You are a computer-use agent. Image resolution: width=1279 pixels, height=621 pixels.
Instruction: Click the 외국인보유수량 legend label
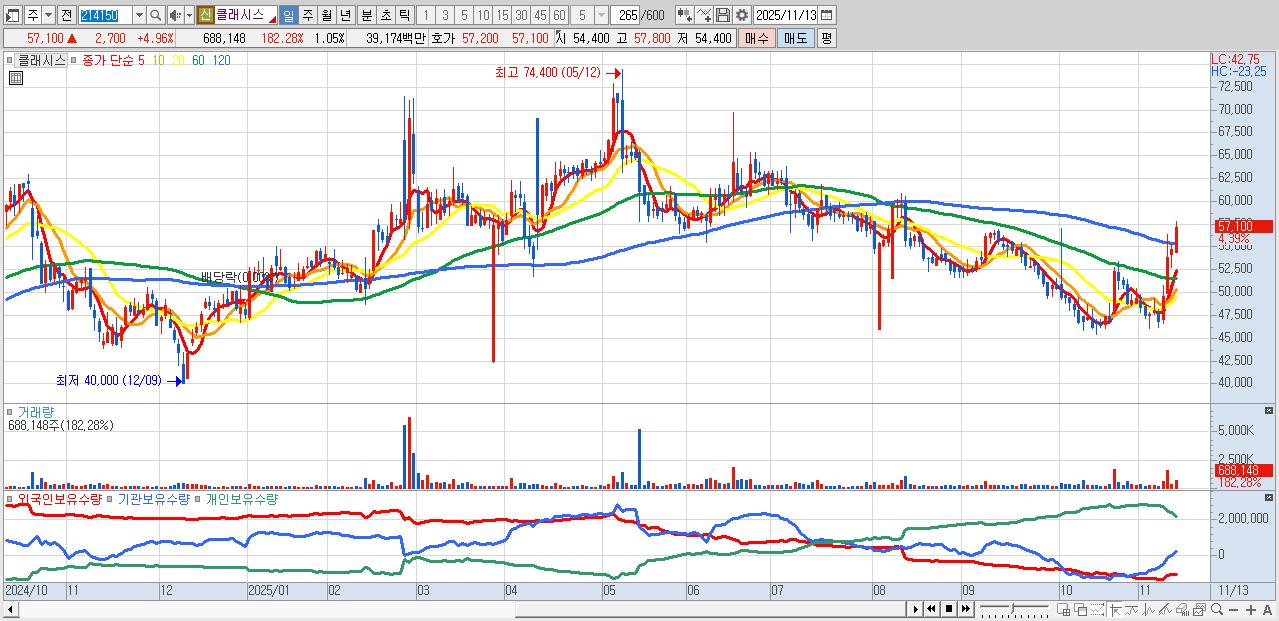tap(59, 498)
